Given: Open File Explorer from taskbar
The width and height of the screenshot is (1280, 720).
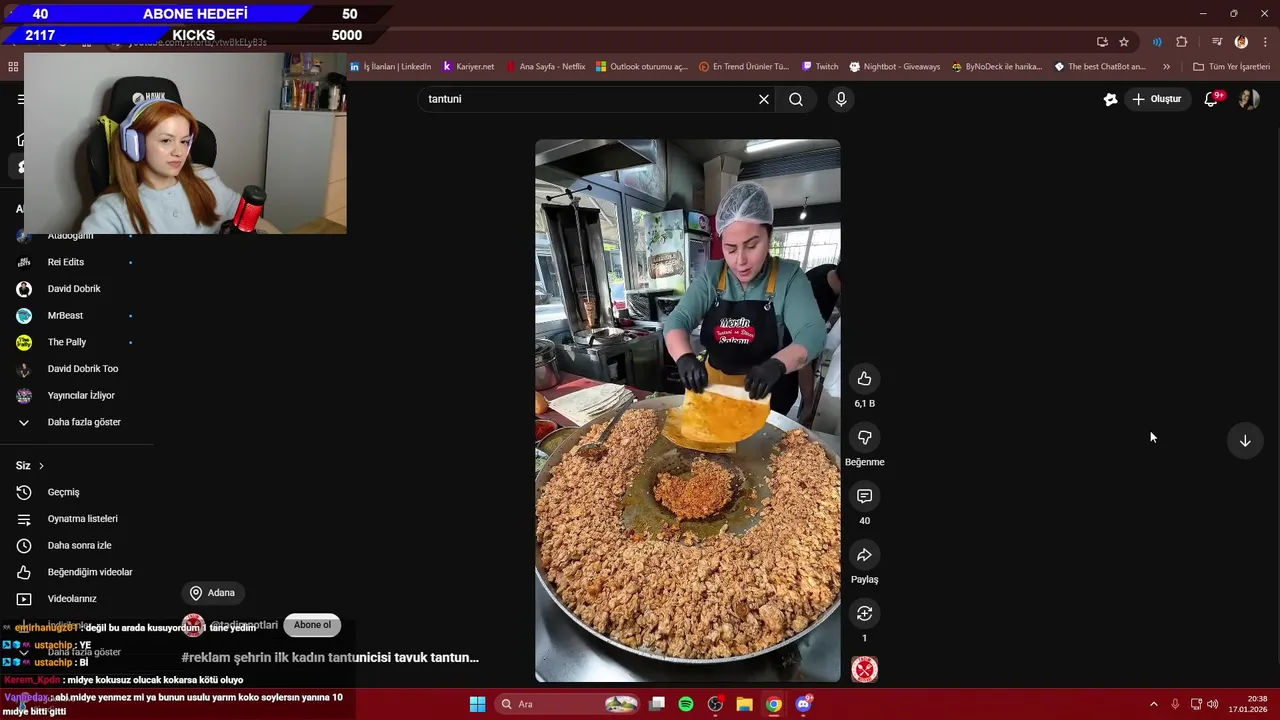Looking at the screenshot, I should coord(744,704).
